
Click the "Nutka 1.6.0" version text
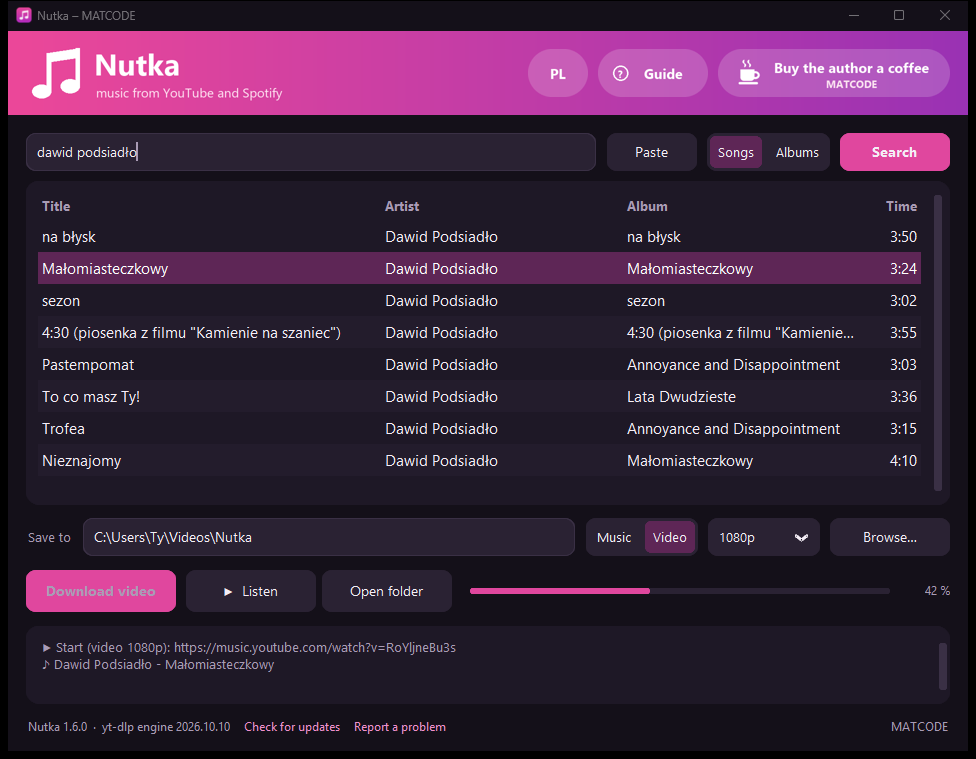(x=58, y=727)
